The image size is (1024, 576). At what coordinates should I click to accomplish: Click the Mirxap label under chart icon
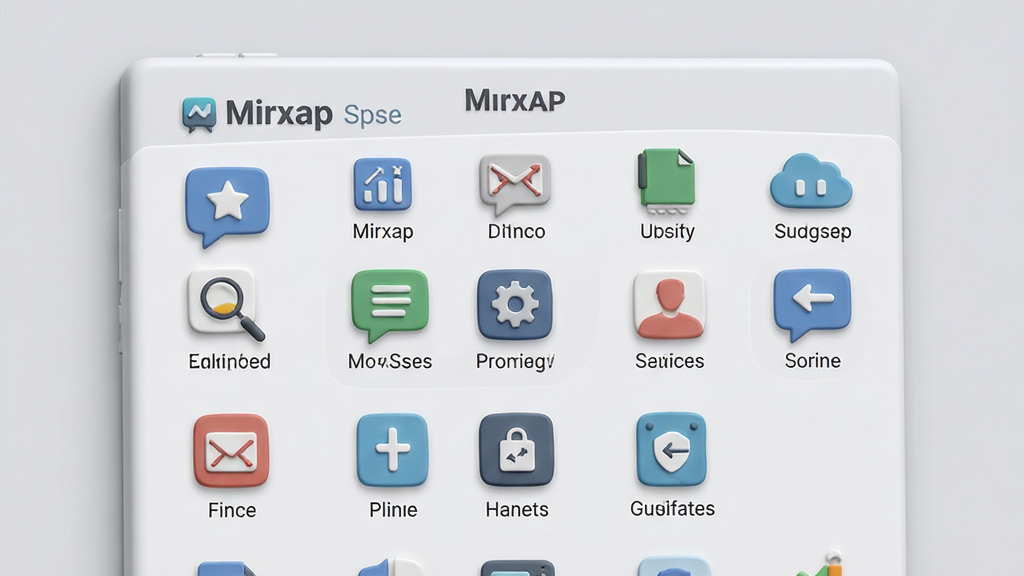(x=383, y=231)
